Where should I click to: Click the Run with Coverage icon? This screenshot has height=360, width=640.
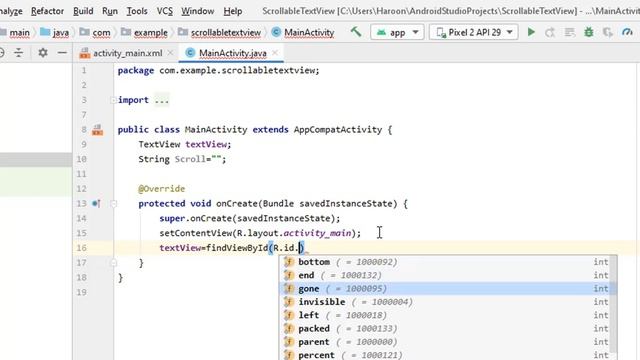[608, 32]
